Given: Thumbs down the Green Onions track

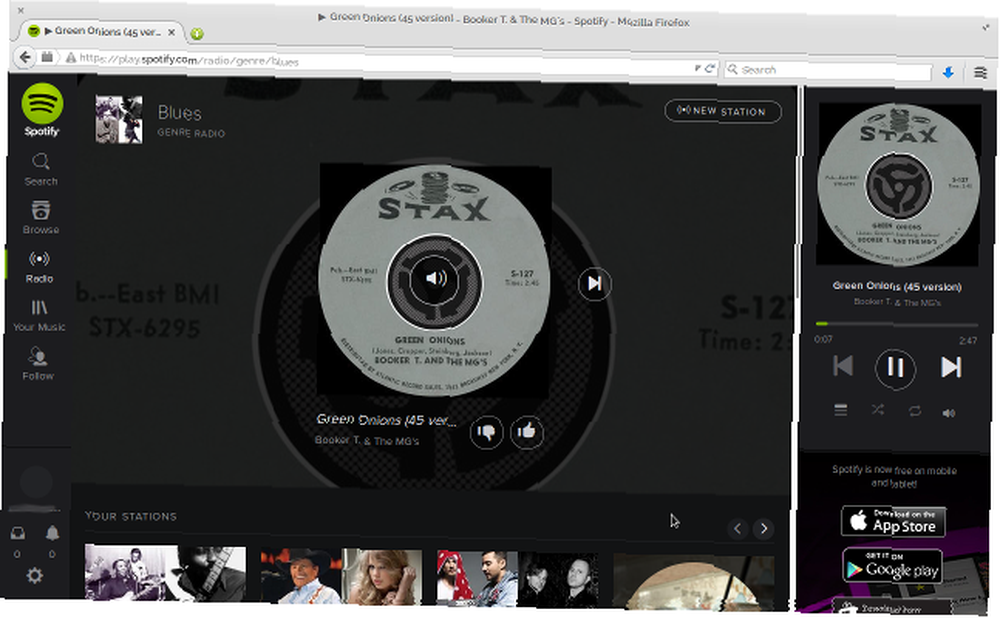Looking at the screenshot, I should click(486, 432).
